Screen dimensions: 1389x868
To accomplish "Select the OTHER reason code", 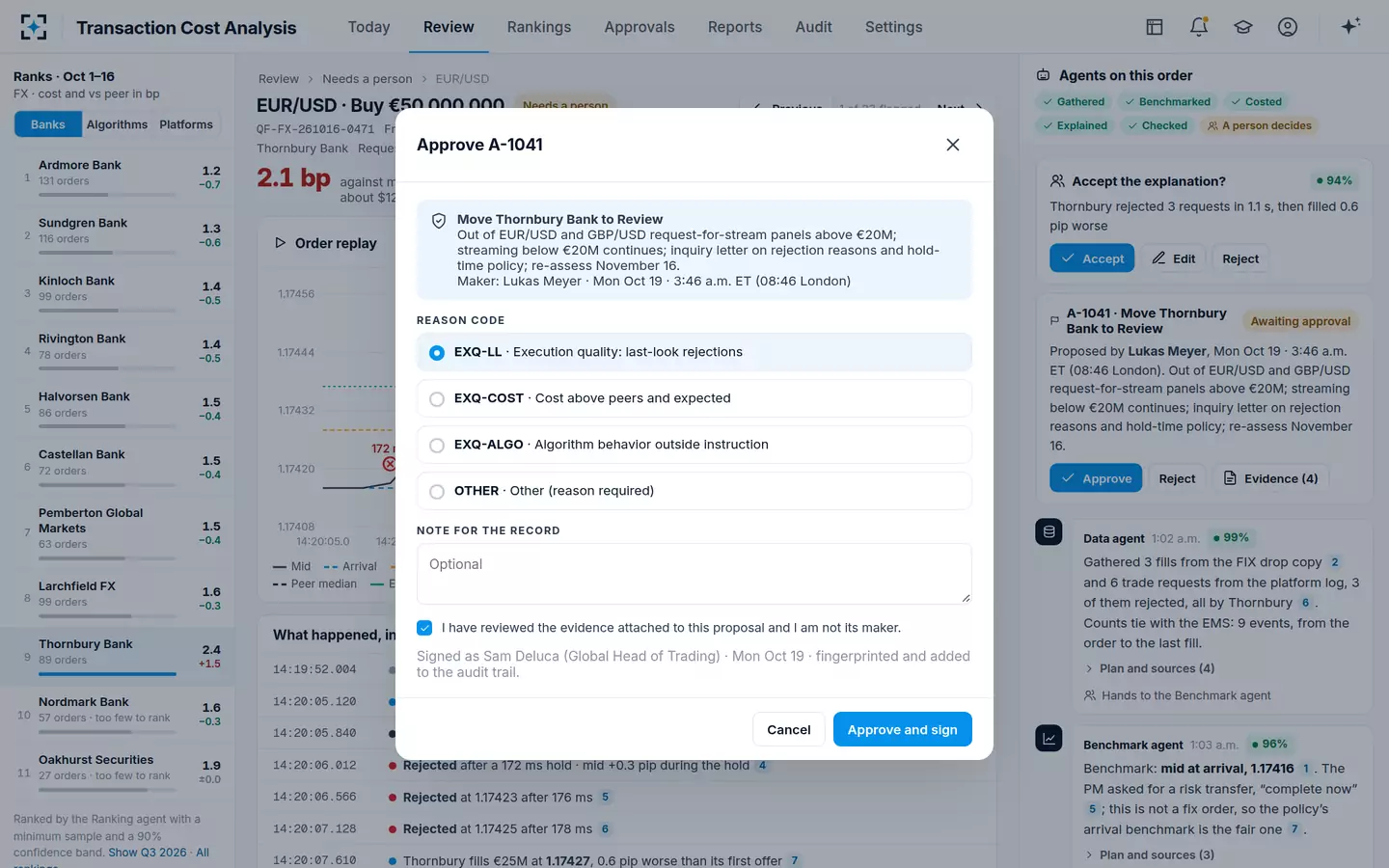I will [694, 491].
